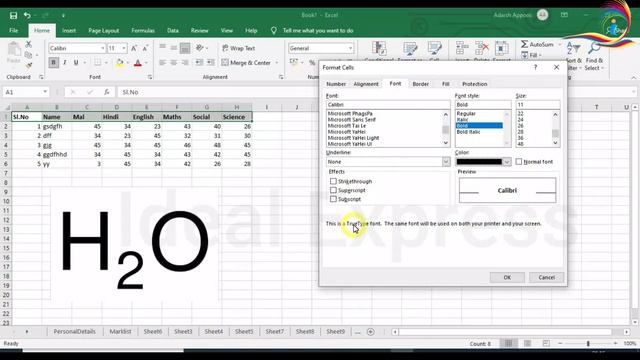Click the red Font Color button in the ribbon
Viewport: 640px width, 360px height.
coord(138,62)
